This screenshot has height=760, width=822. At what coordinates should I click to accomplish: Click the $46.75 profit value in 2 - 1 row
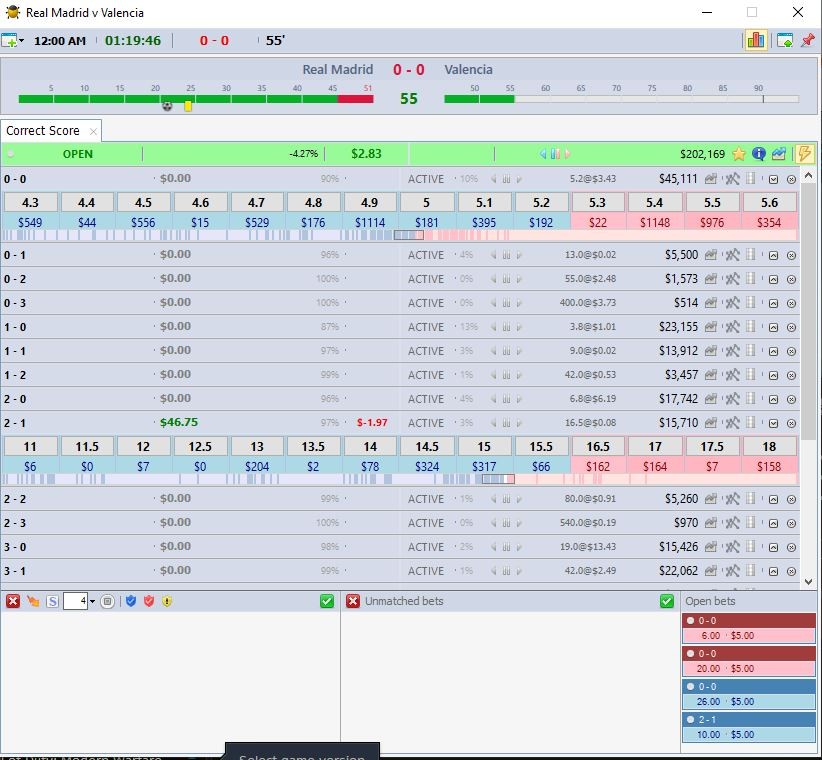tap(179, 422)
